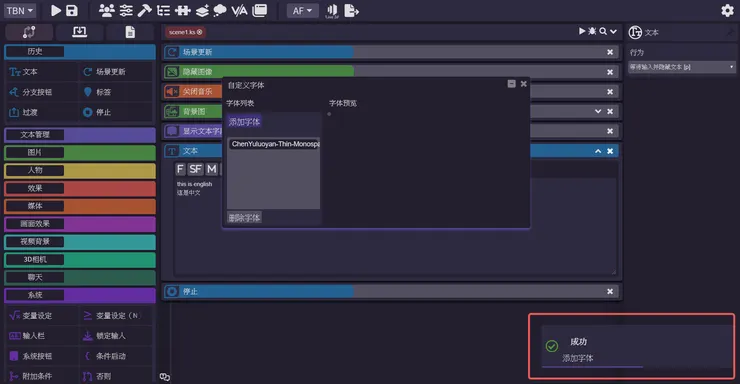This screenshot has width=740, height=384.
Task: Open the 视频背景 category
Action: (80, 242)
